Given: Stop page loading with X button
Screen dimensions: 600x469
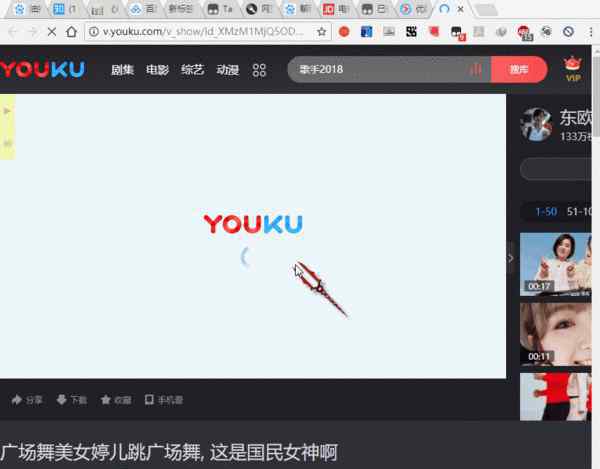Looking at the screenshot, I should (x=52, y=32).
